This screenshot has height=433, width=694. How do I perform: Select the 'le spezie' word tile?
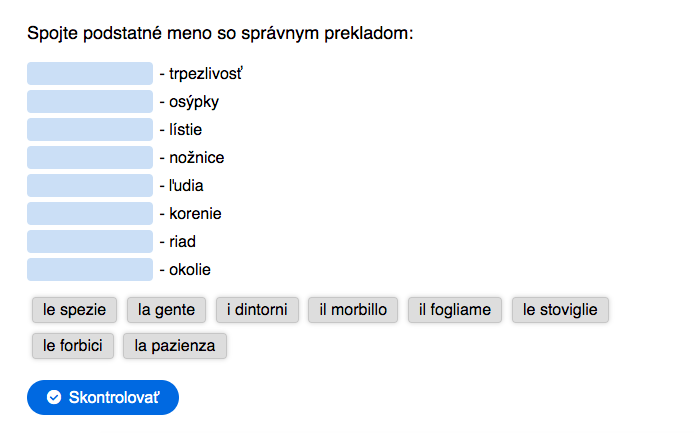click(74, 310)
